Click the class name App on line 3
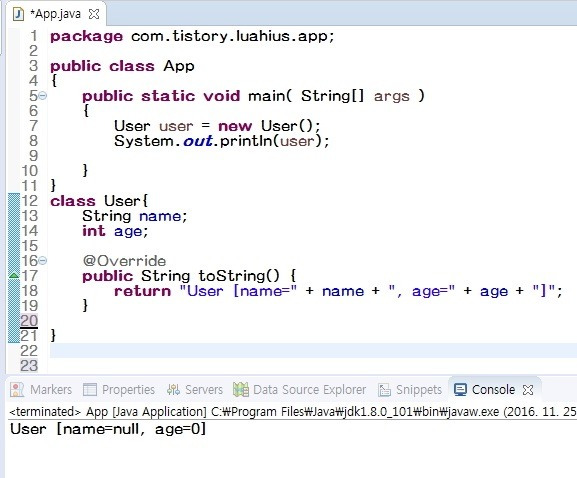 [179, 66]
